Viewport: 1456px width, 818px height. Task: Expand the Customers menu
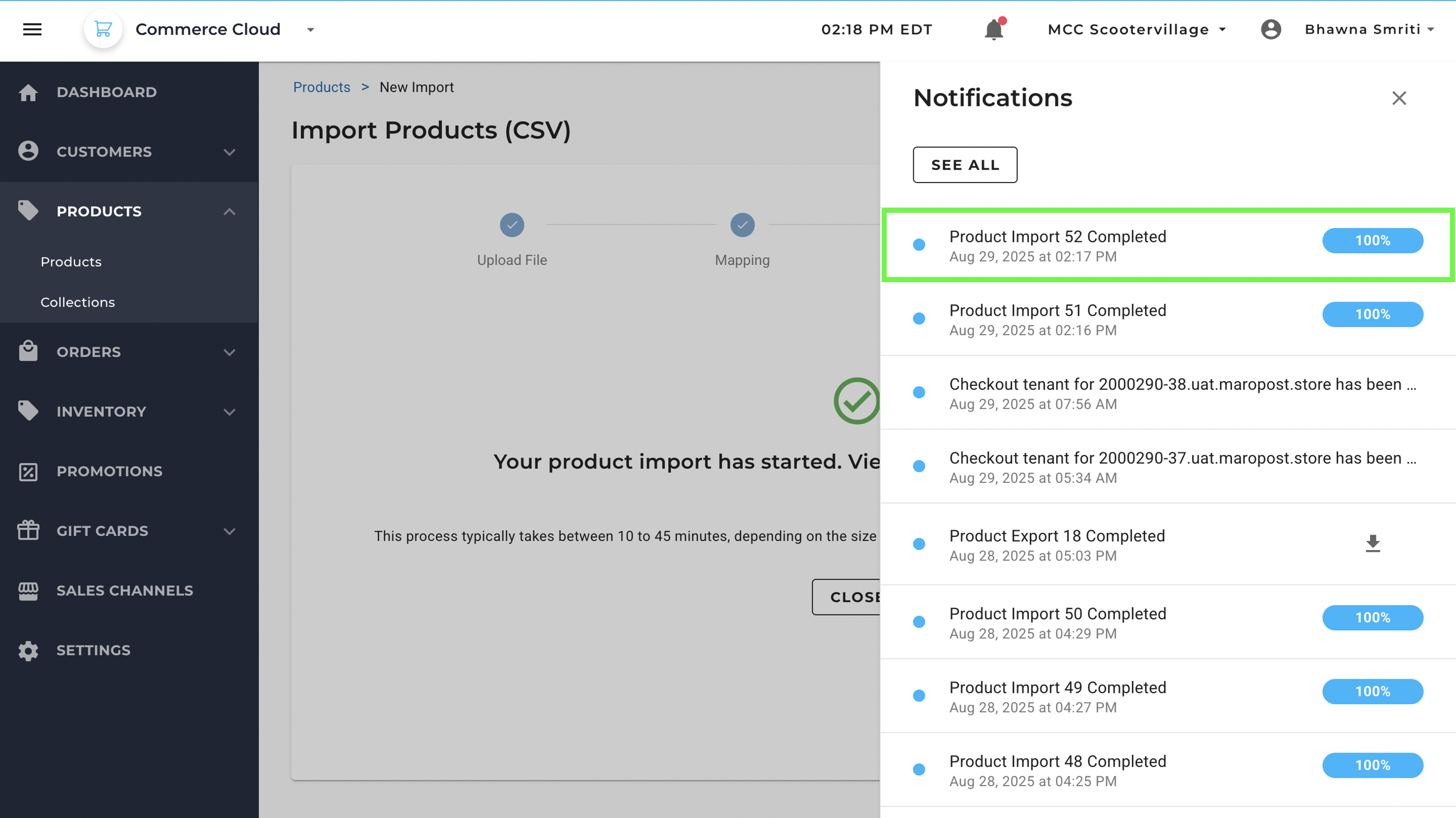(229, 152)
